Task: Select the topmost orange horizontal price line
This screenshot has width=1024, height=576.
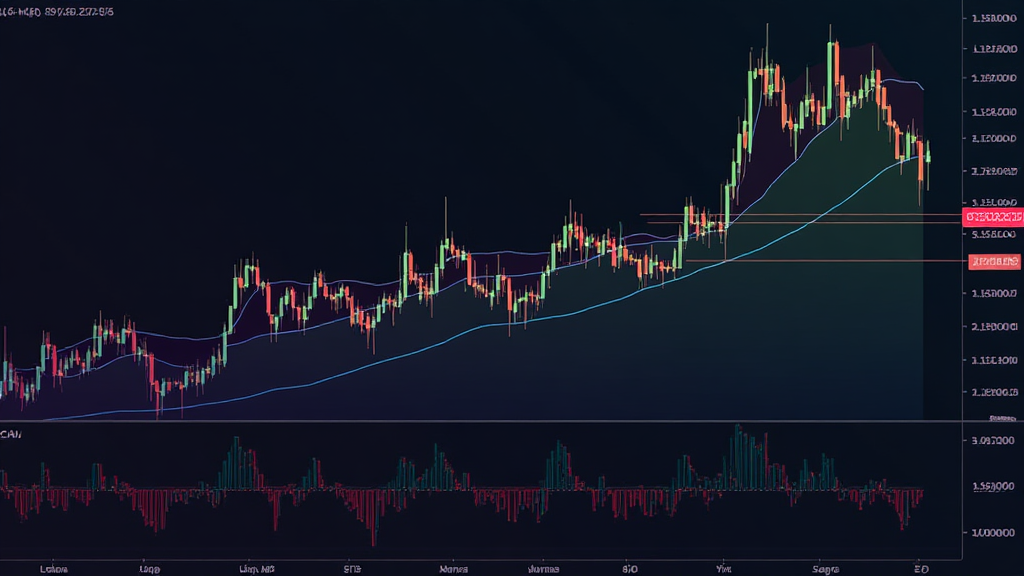Action: [x=800, y=214]
